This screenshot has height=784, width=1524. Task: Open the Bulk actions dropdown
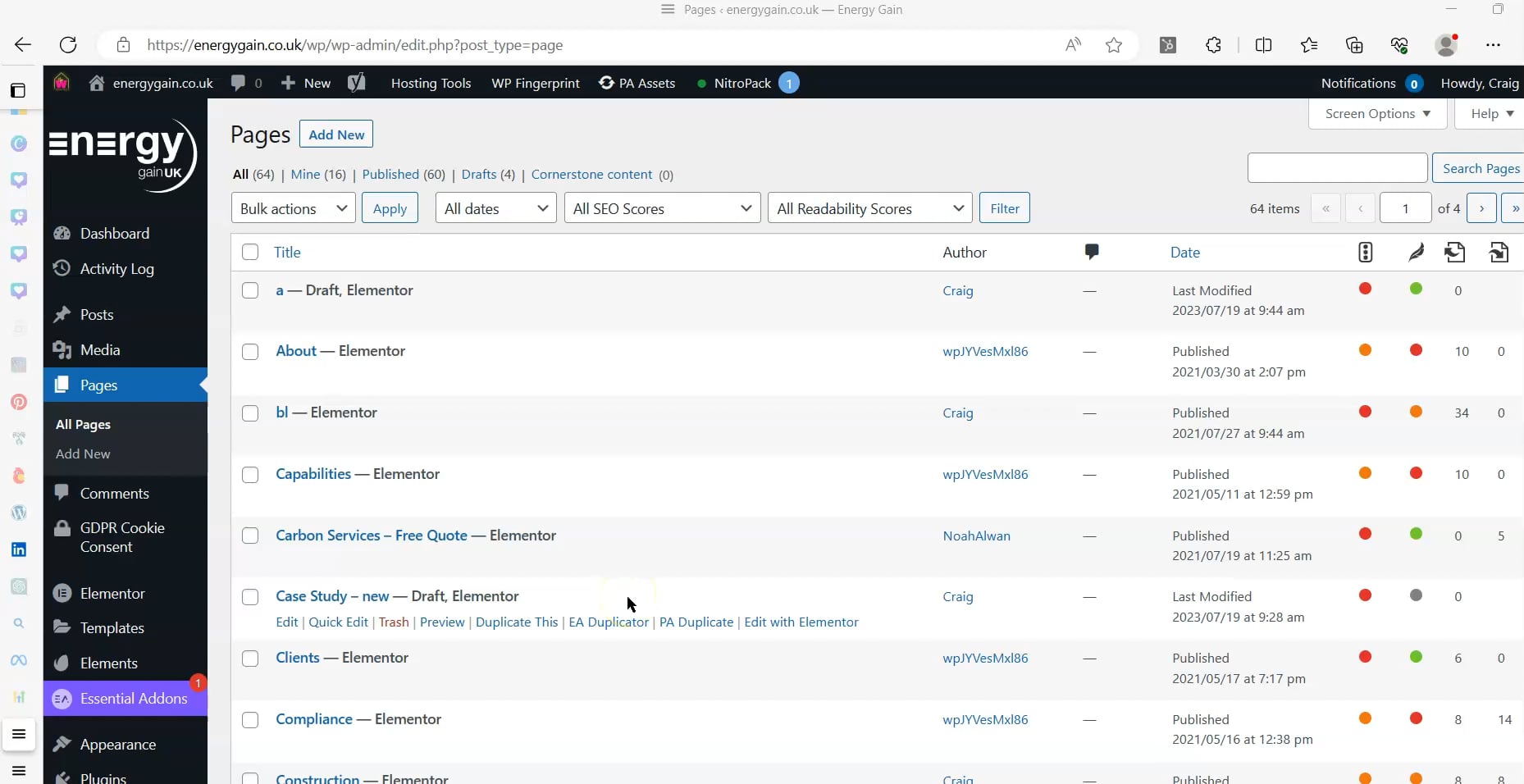[x=292, y=207]
